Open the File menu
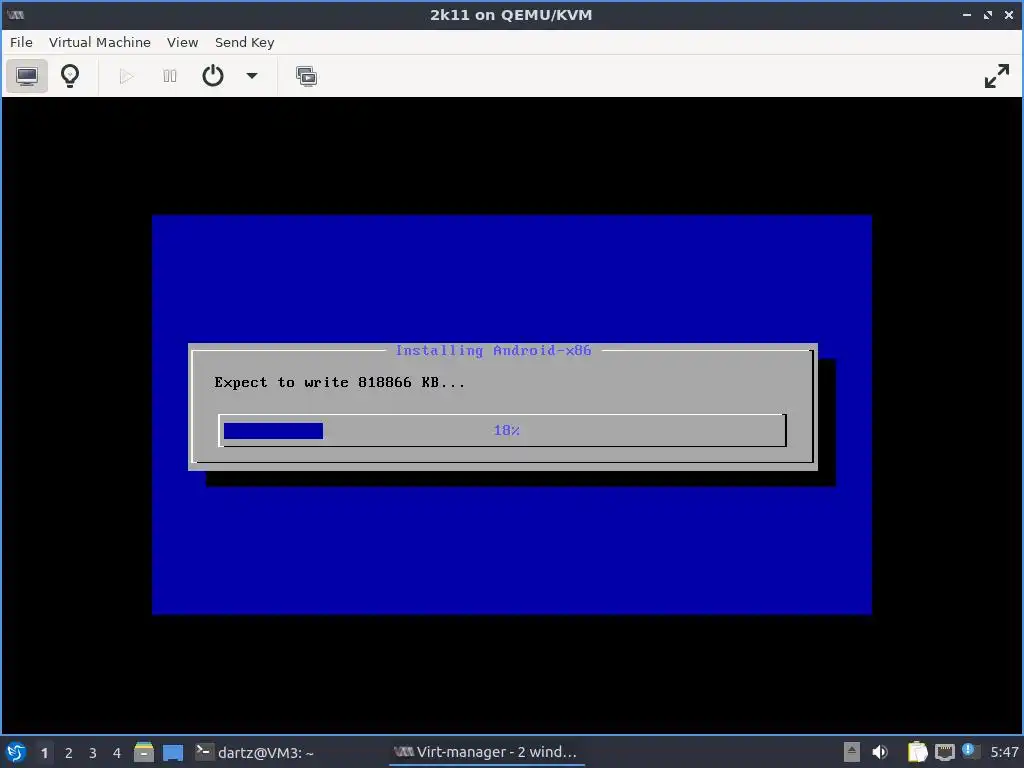The width and height of the screenshot is (1024, 768). click(21, 42)
